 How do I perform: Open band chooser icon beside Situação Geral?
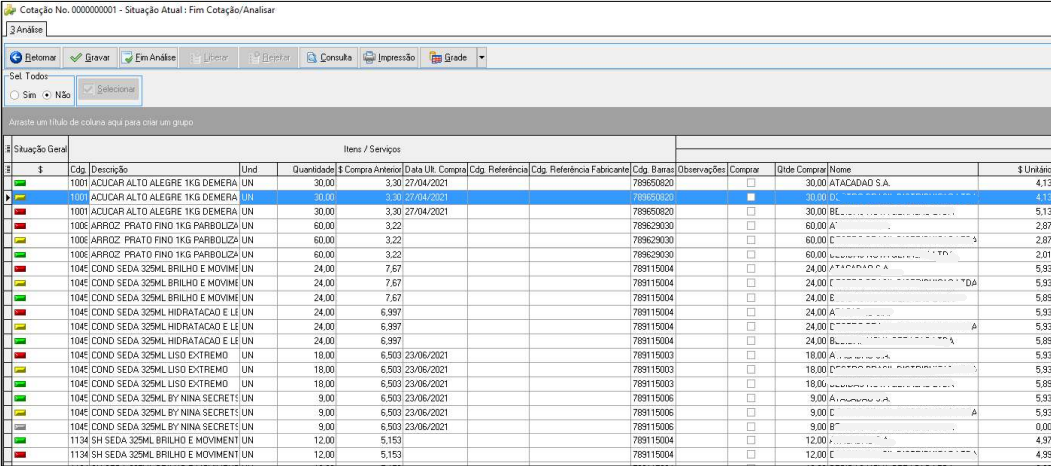[x=8, y=149]
